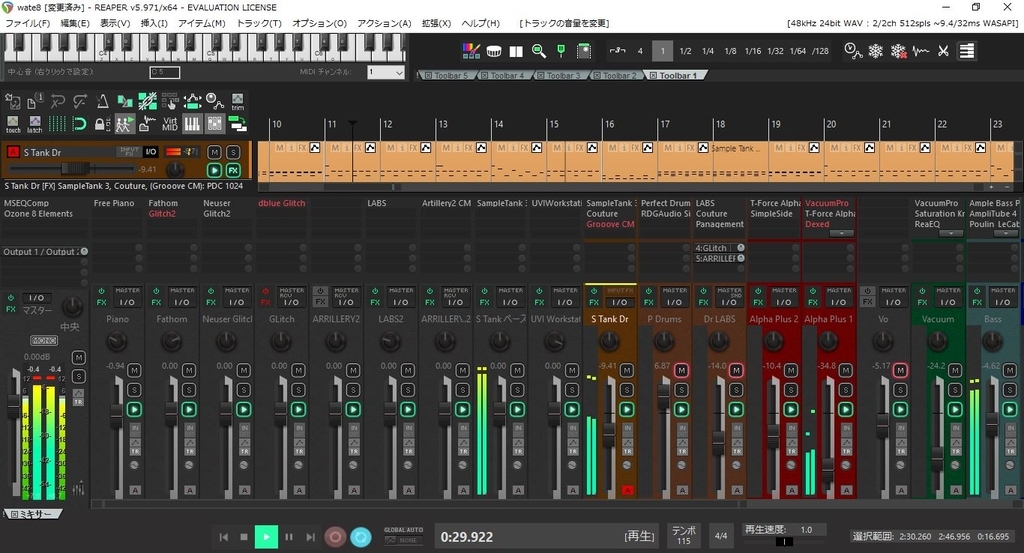Expand FX list arrow under Dexed

(x=842, y=233)
